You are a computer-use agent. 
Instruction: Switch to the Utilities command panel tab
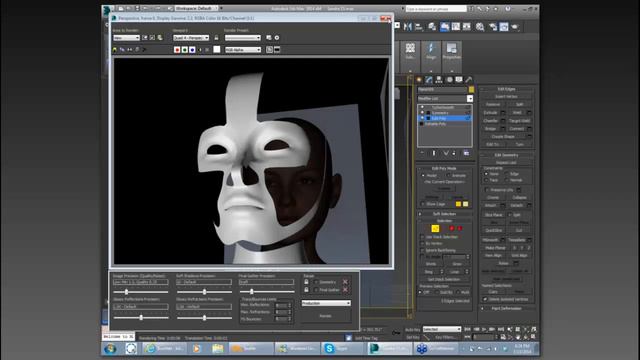(469, 80)
